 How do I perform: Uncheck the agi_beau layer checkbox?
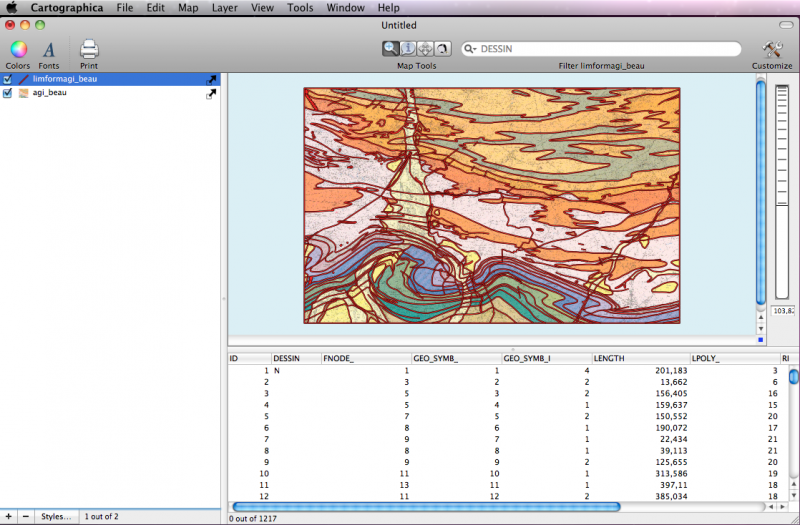tap(8, 94)
